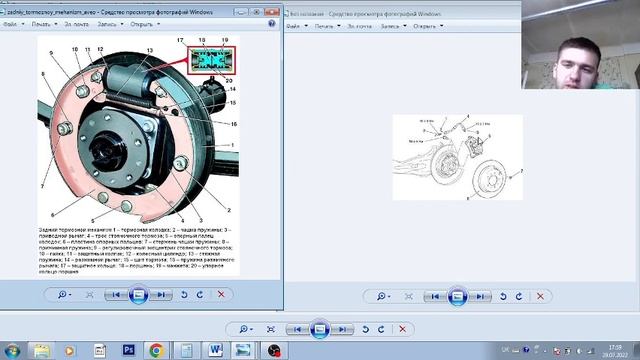Start the slideshow in the right viewer
Image resolution: width=640 pixels, height=360 pixels.
pos(458,296)
